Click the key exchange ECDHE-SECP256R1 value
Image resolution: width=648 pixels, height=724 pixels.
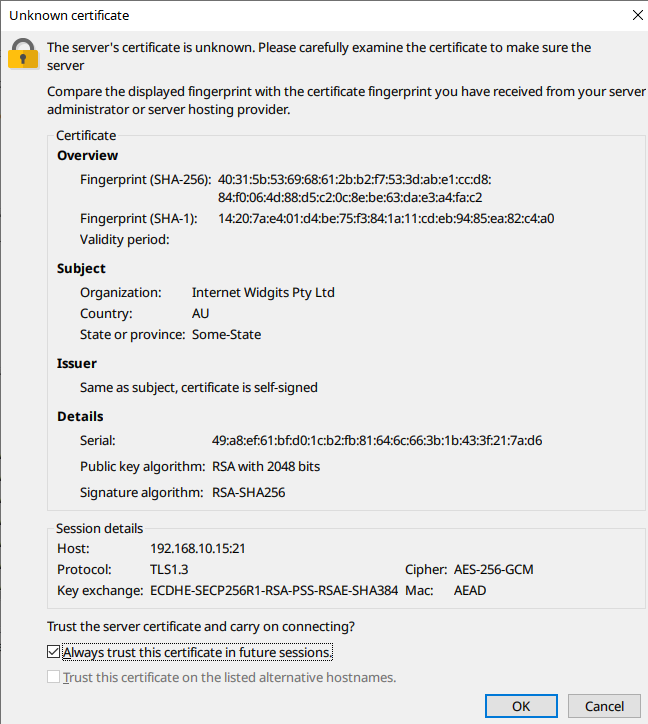click(274, 591)
